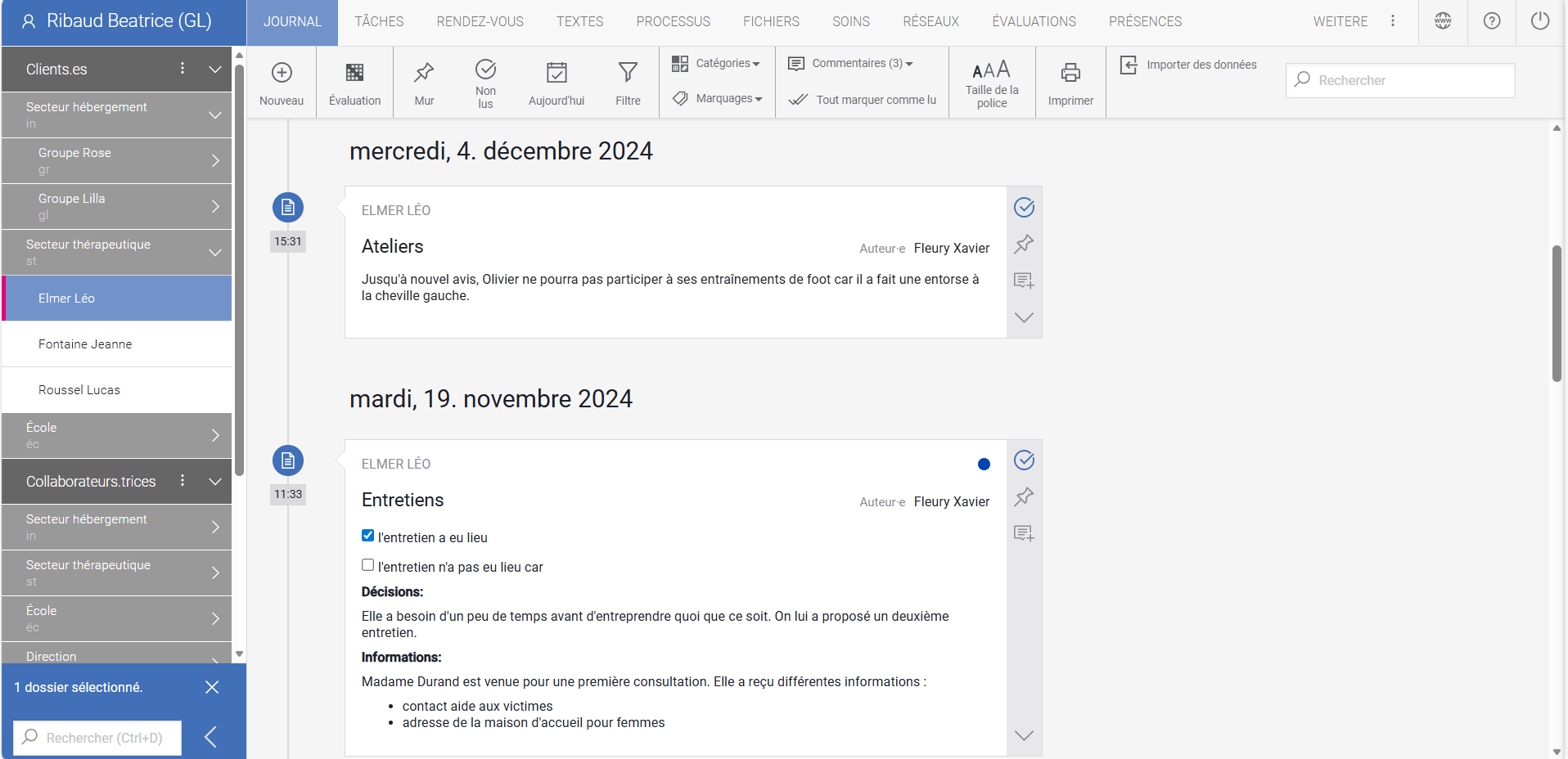Switch to the TÂCHES tab
The height and width of the screenshot is (759, 1568).
(379, 21)
